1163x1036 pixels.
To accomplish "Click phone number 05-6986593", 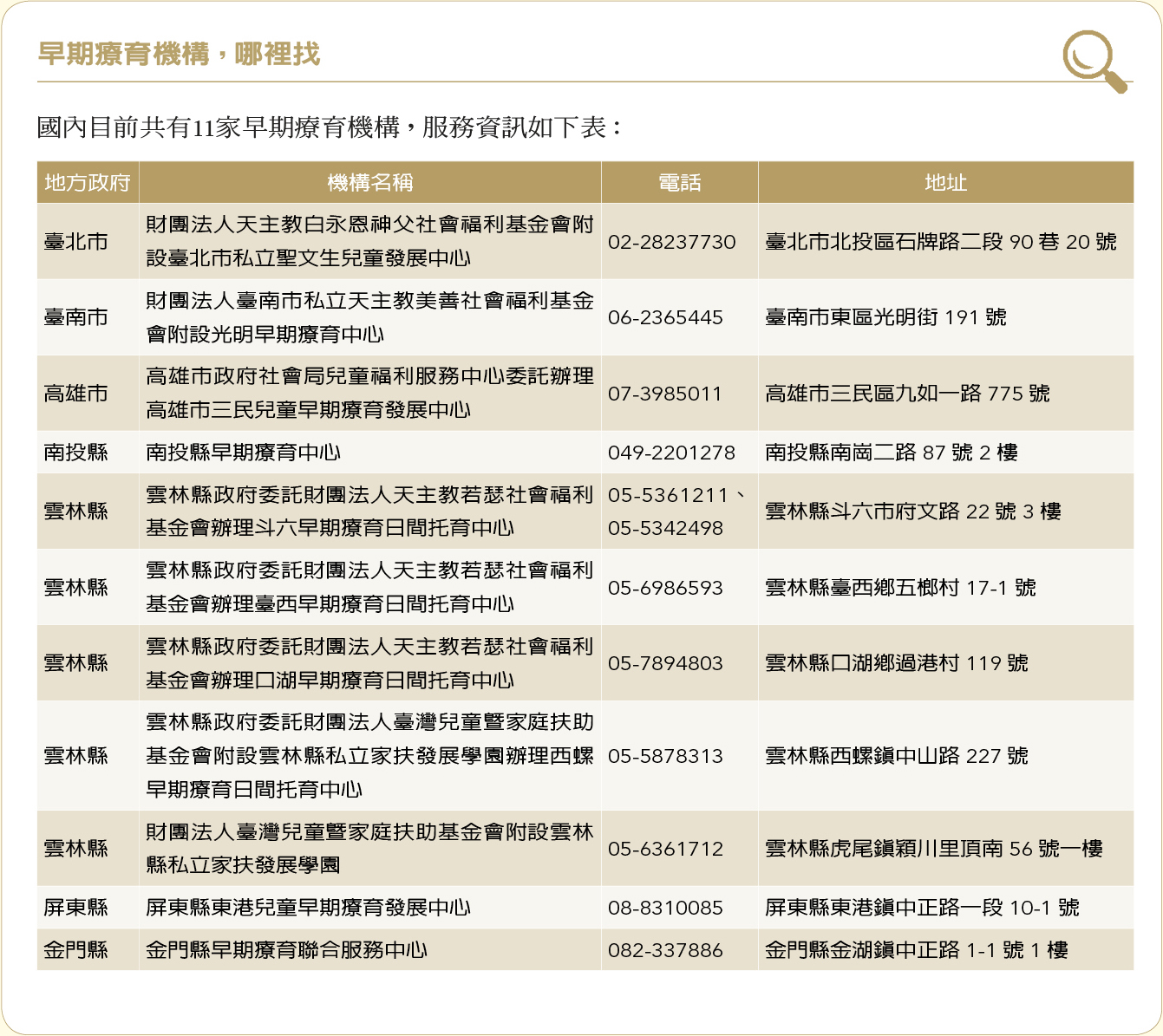I will point(665,588).
